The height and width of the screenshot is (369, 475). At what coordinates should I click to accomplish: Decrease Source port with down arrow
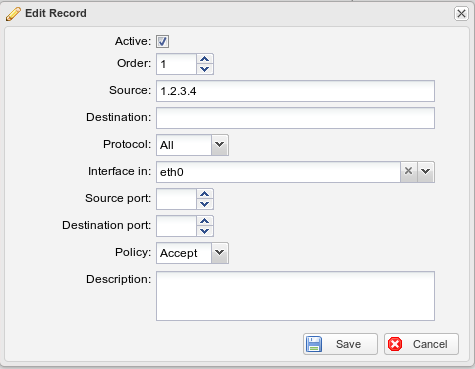(205, 204)
